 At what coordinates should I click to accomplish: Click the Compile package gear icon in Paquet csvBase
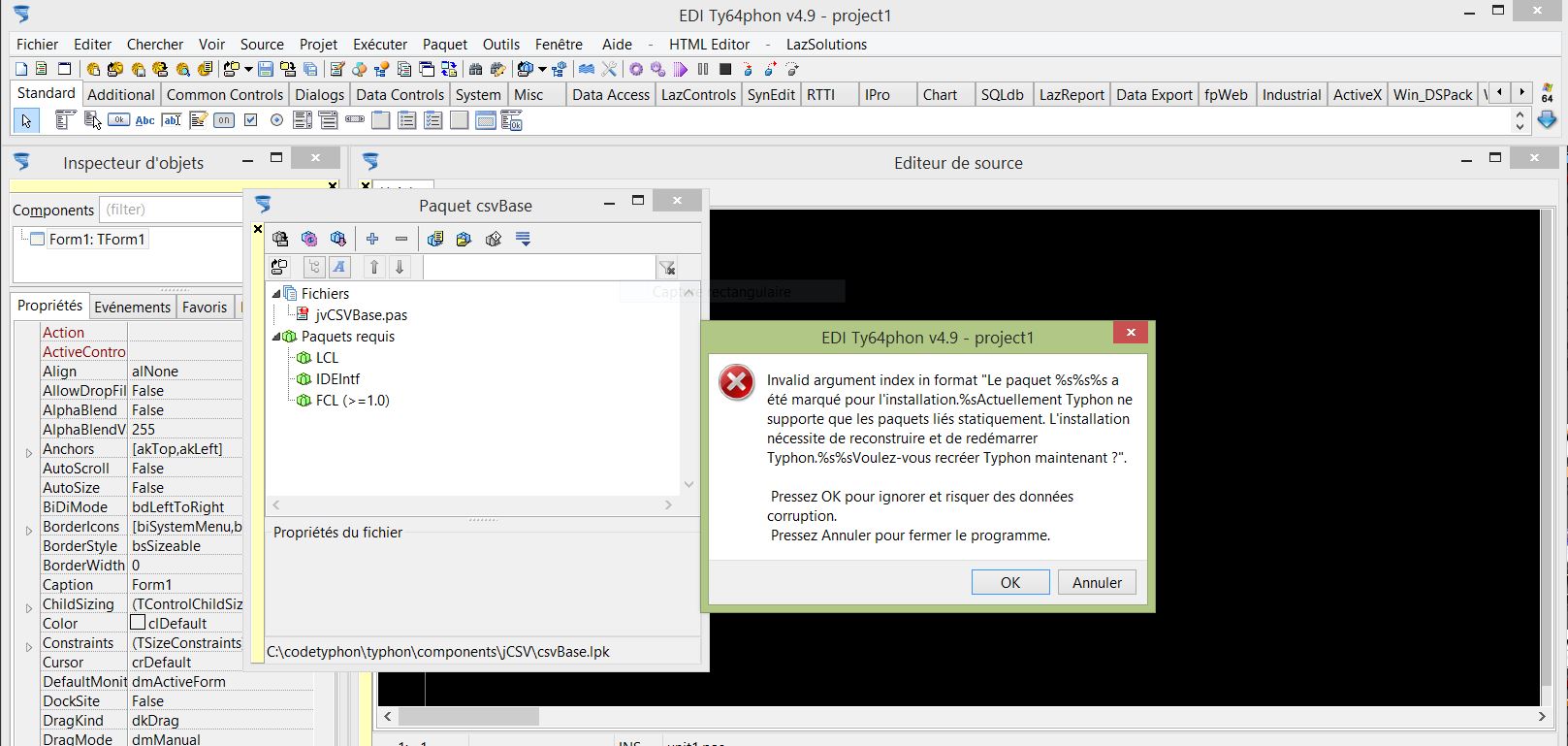coord(309,239)
